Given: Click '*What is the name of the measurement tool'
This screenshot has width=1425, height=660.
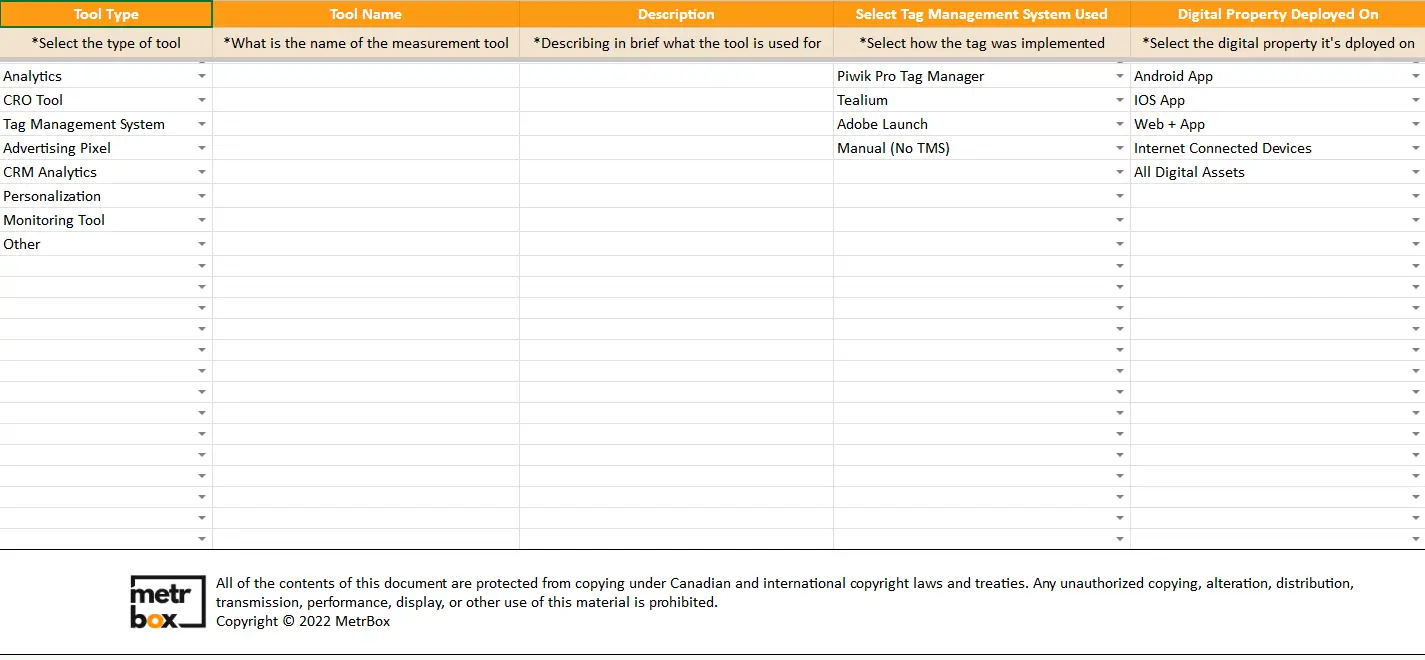Looking at the screenshot, I should (x=366, y=43).
